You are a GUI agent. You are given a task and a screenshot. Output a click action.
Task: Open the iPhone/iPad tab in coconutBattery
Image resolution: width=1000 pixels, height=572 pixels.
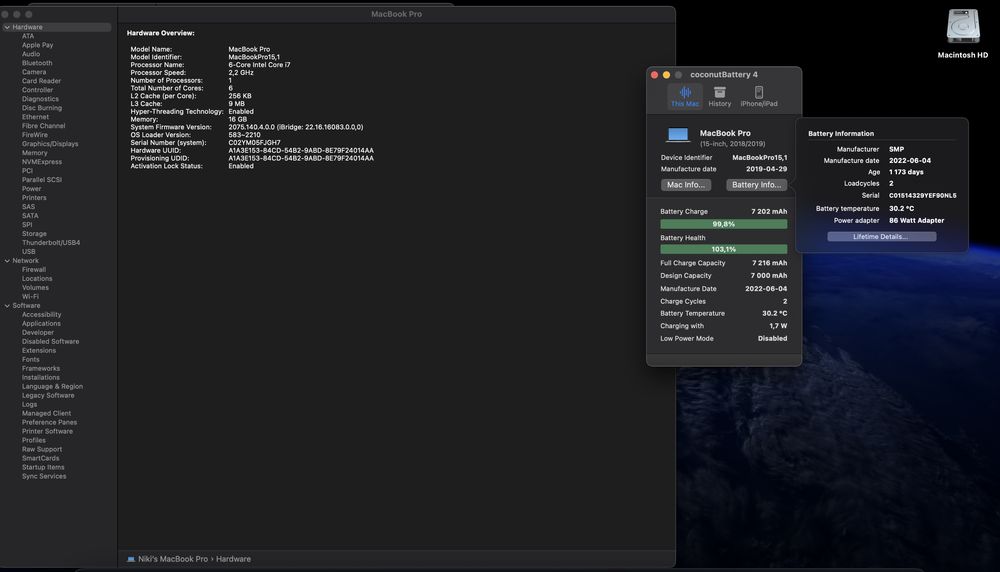tap(758, 96)
